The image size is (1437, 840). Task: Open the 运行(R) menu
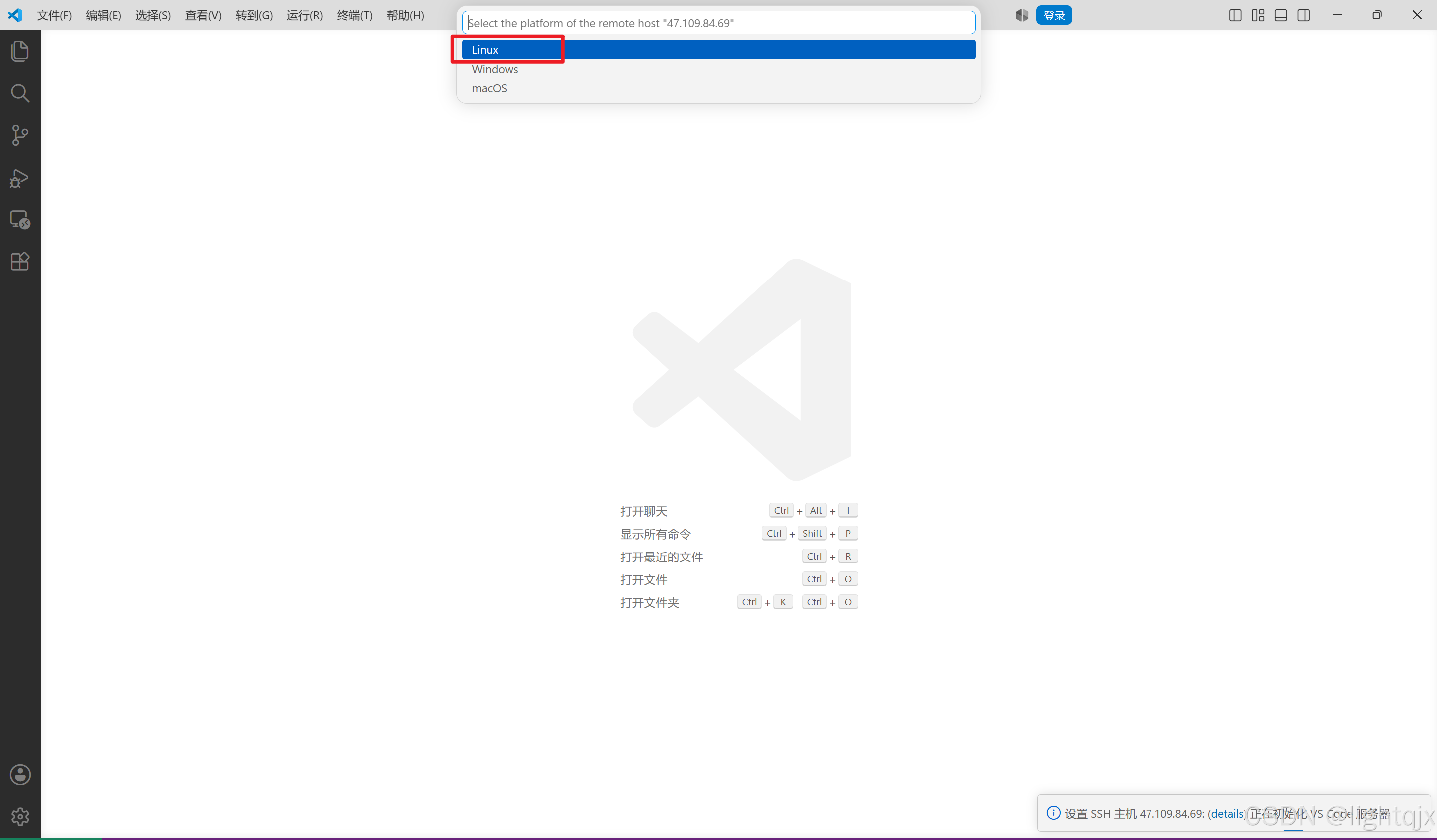pos(305,15)
